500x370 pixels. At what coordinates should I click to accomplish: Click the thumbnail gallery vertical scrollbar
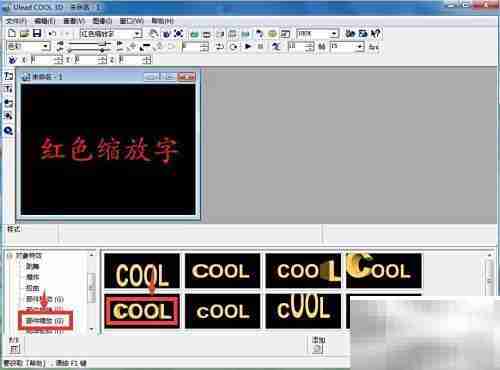[x=490, y=277]
